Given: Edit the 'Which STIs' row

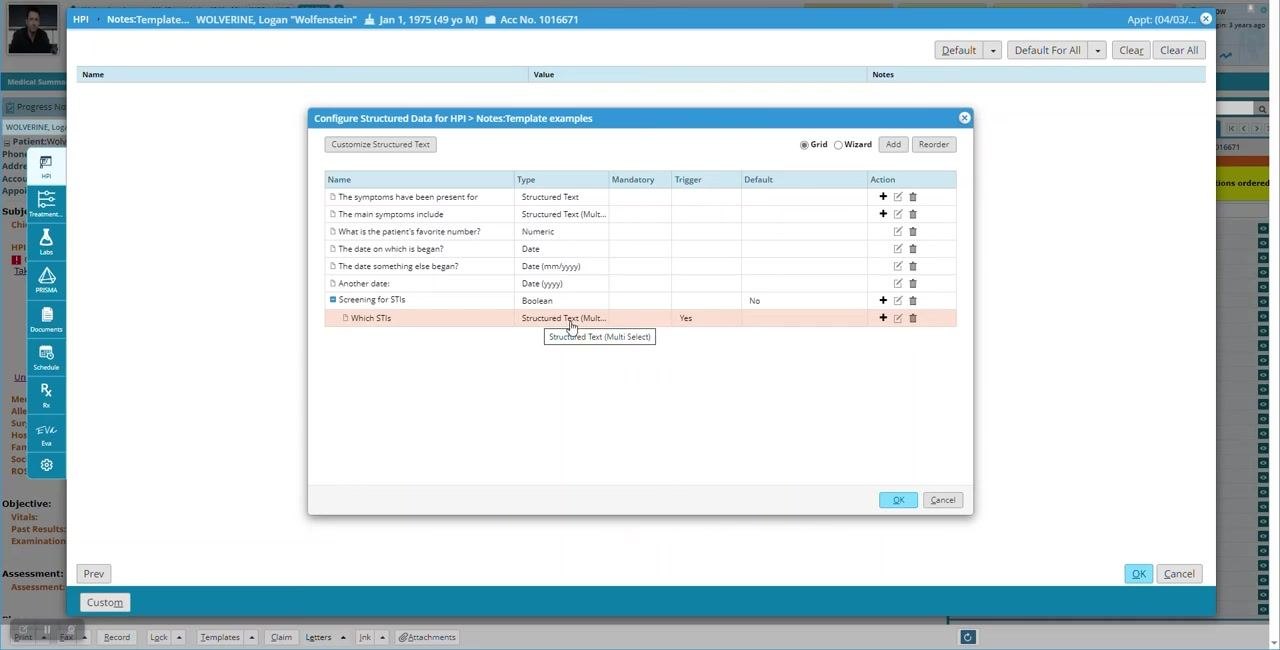Looking at the screenshot, I should 898,318.
